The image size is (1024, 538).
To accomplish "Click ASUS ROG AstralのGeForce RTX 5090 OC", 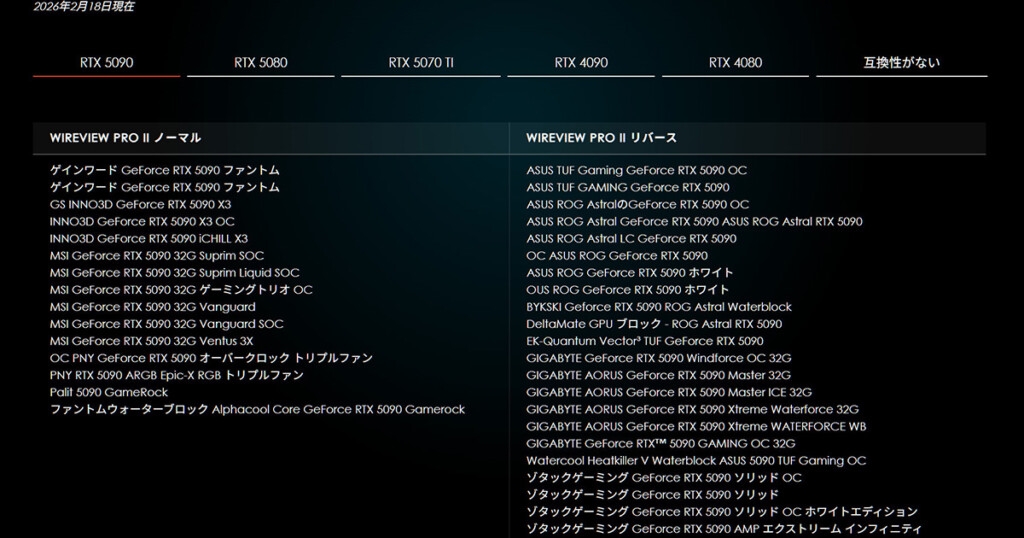I will 637,204.
